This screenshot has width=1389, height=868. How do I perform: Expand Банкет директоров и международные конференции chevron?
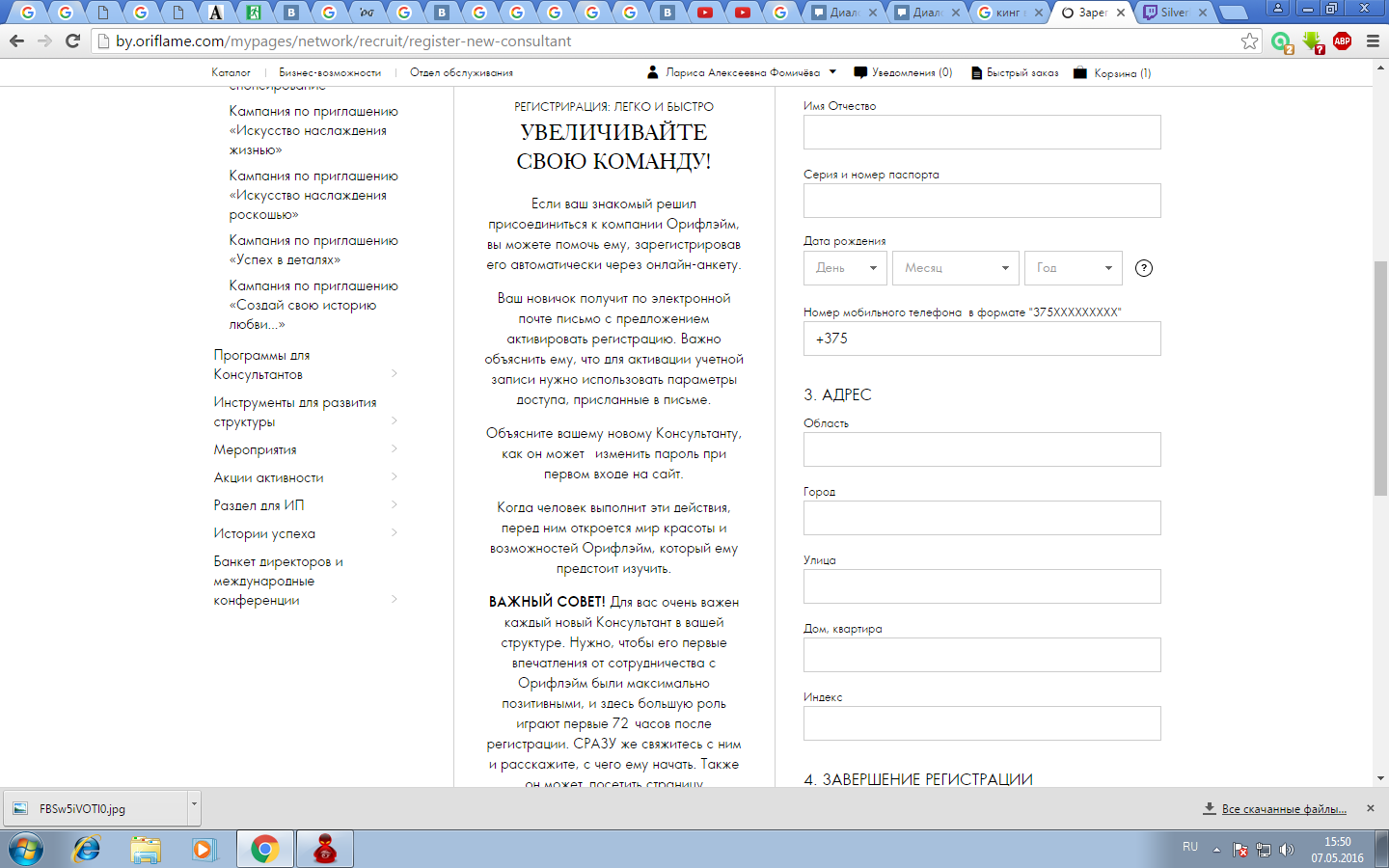[x=395, y=599]
